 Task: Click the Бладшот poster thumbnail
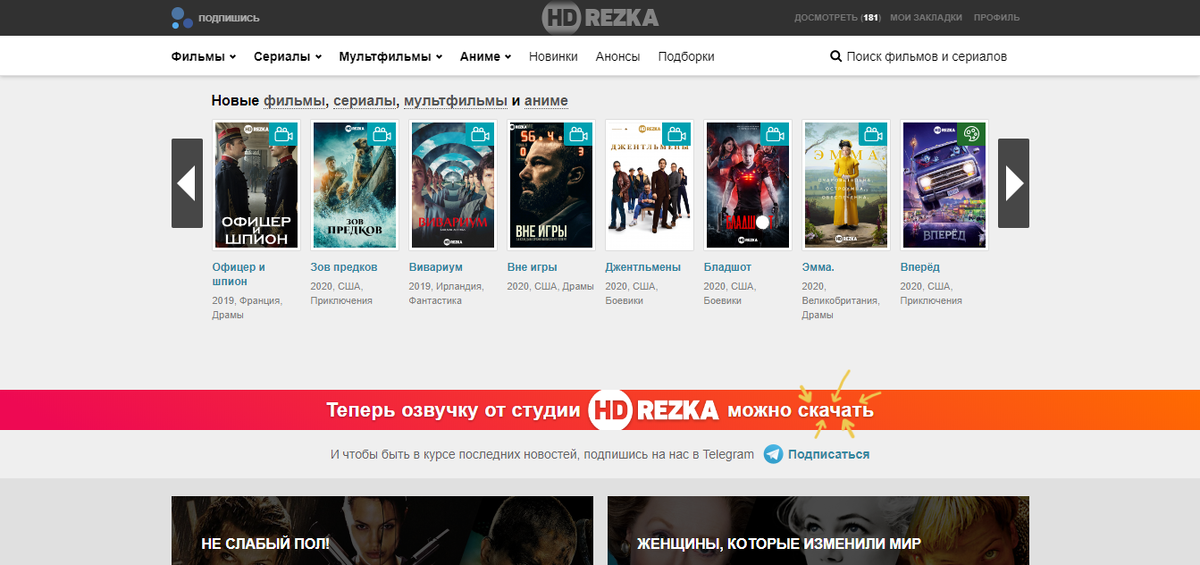point(746,185)
